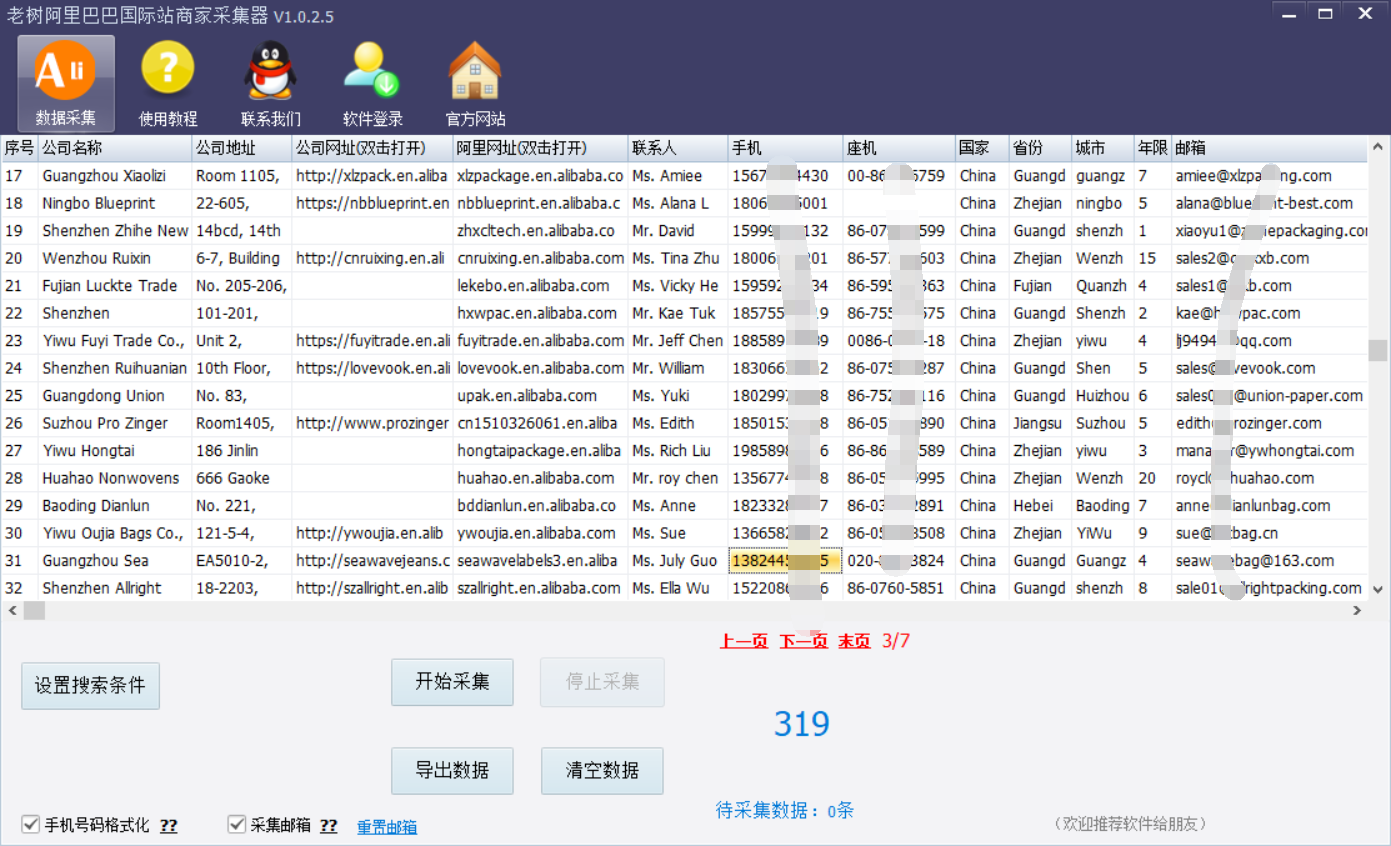Image resolution: width=1391 pixels, height=846 pixels.
Task: Select contact Ms. Tina Zhu
Action: [x=678, y=258]
